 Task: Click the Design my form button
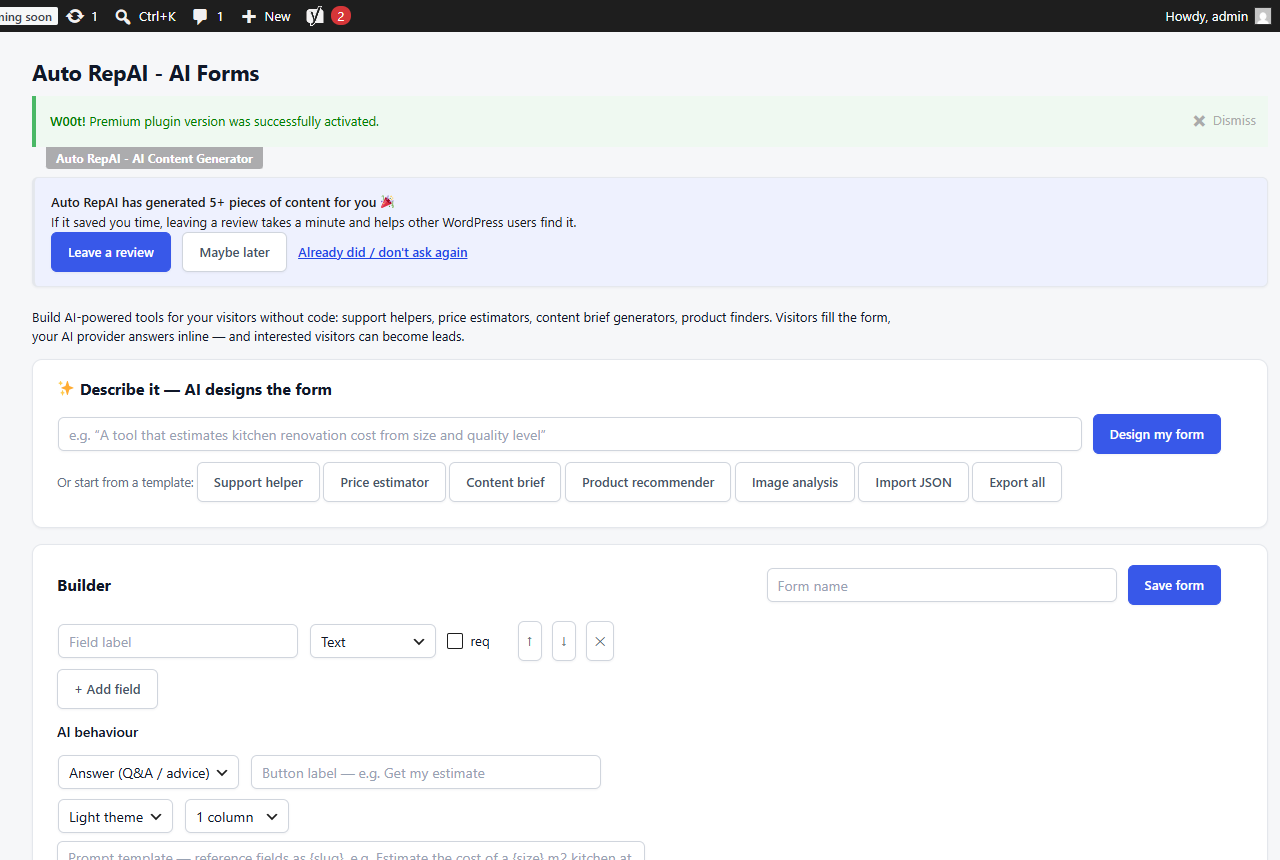click(1157, 434)
